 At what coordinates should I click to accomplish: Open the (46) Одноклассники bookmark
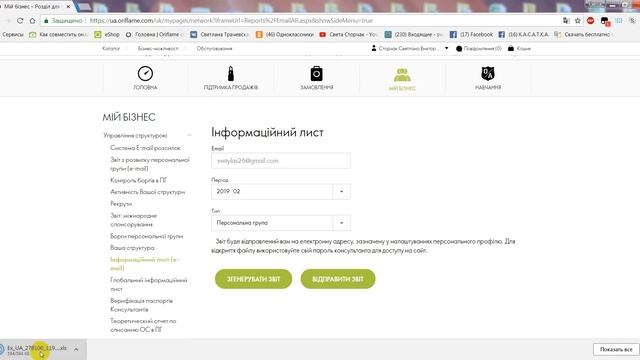(284, 35)
